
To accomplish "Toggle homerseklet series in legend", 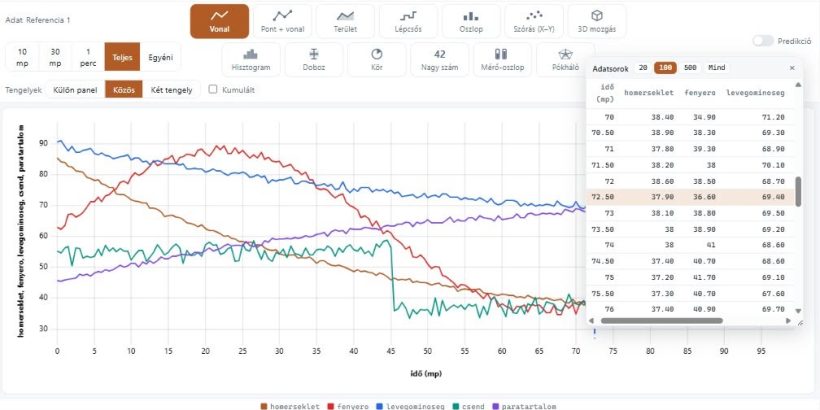I will [290, 406].
